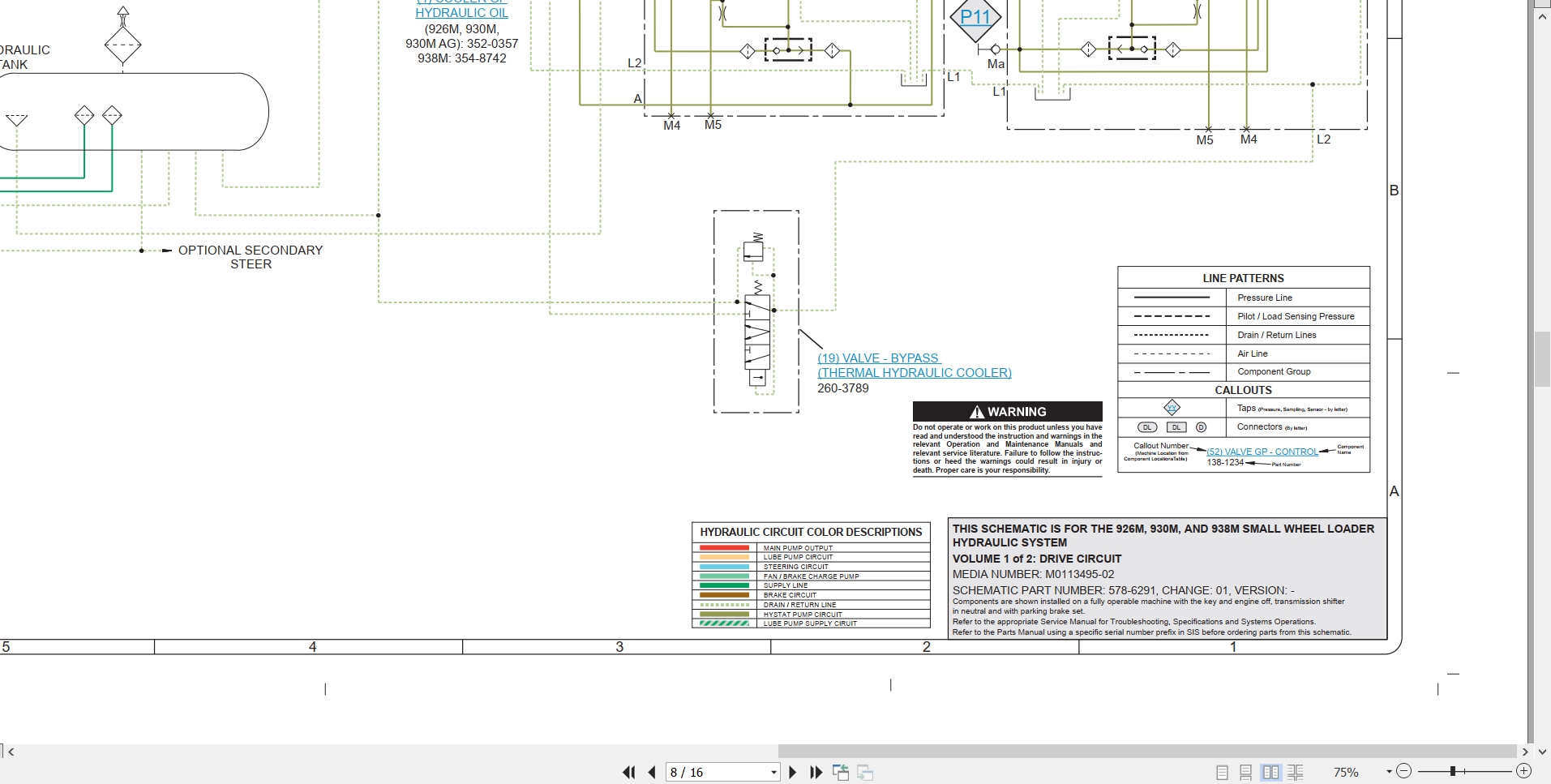Click the WARNING header box
Viewport: 1551px width, 784px height.
1008,411
